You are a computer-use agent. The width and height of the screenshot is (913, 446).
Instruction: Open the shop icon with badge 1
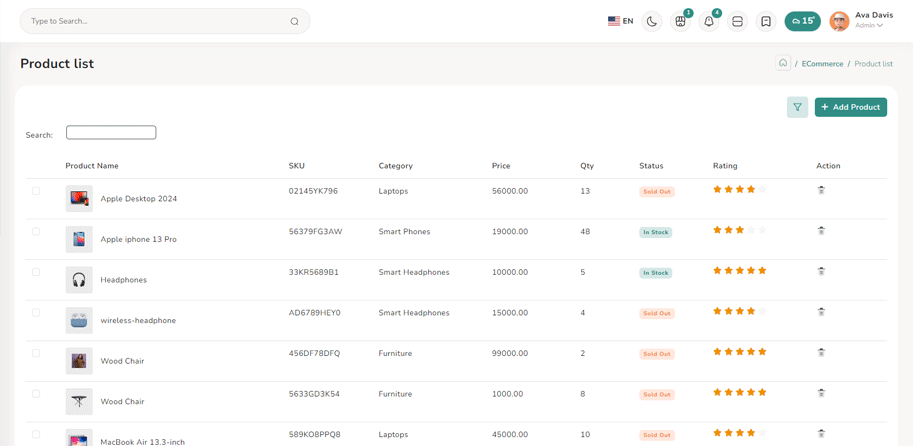[680, 21]
